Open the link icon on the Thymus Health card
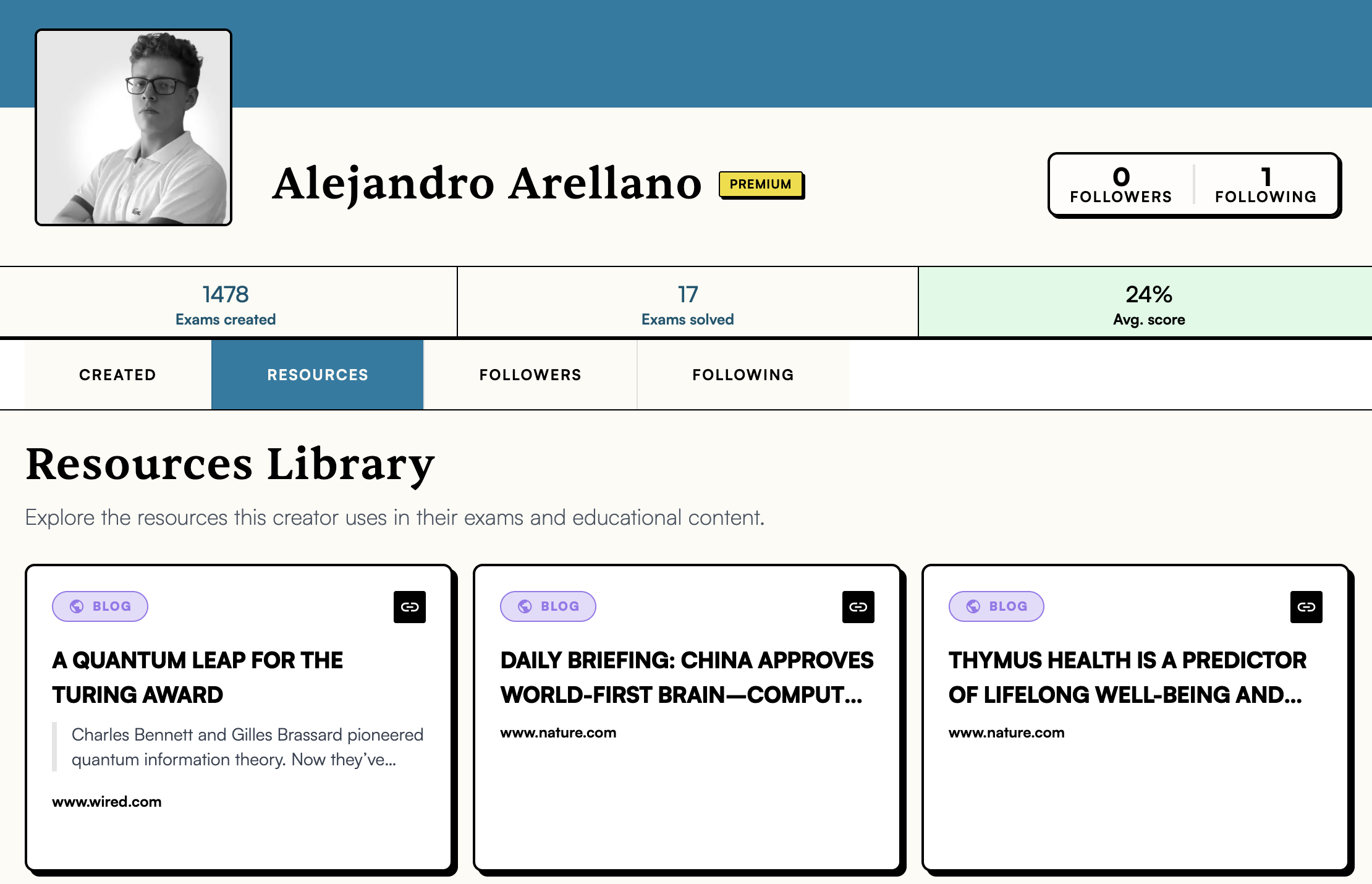1372x884 pixels. point(1306,606)
